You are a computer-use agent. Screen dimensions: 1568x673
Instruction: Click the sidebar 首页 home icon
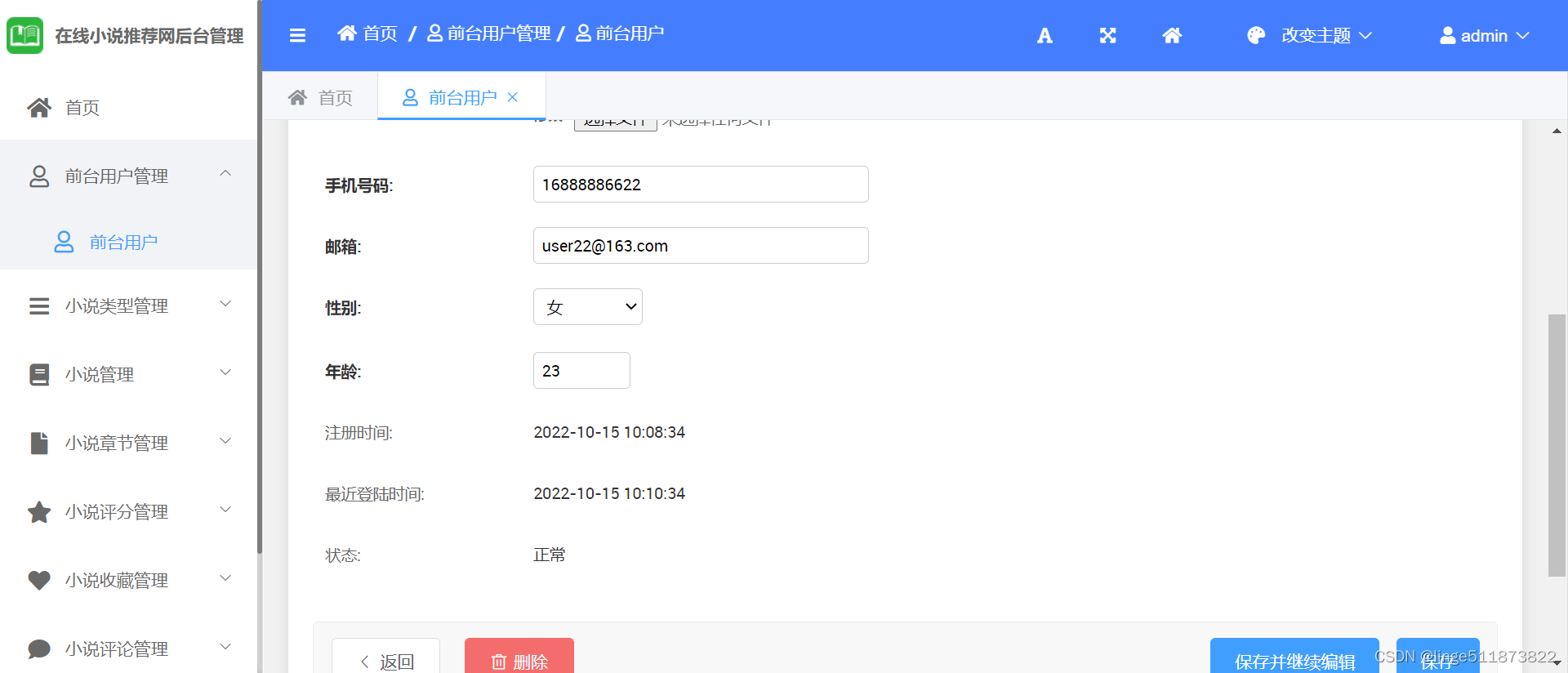click(39, 107)
